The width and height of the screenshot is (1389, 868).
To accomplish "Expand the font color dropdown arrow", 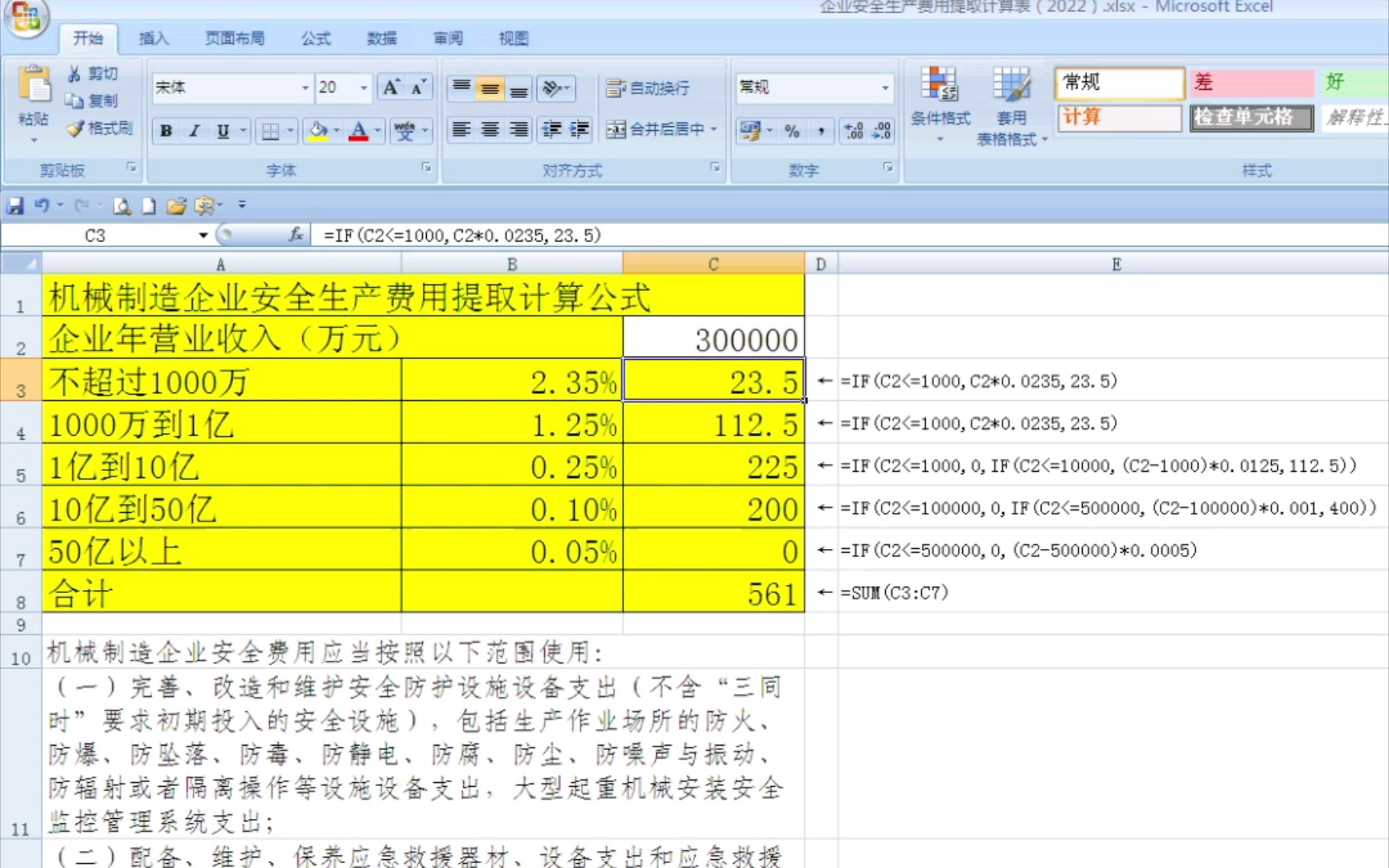I will pyautogui.click(x=377, y=130).
